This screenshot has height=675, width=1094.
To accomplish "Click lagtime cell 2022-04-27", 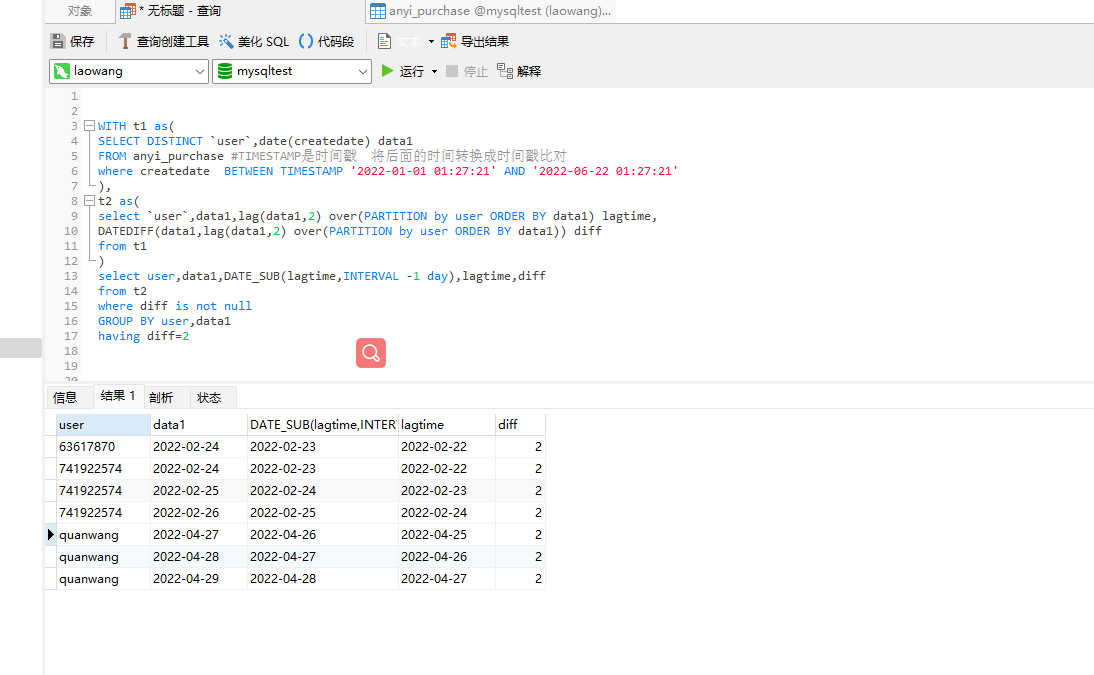I will click(447, 579).
